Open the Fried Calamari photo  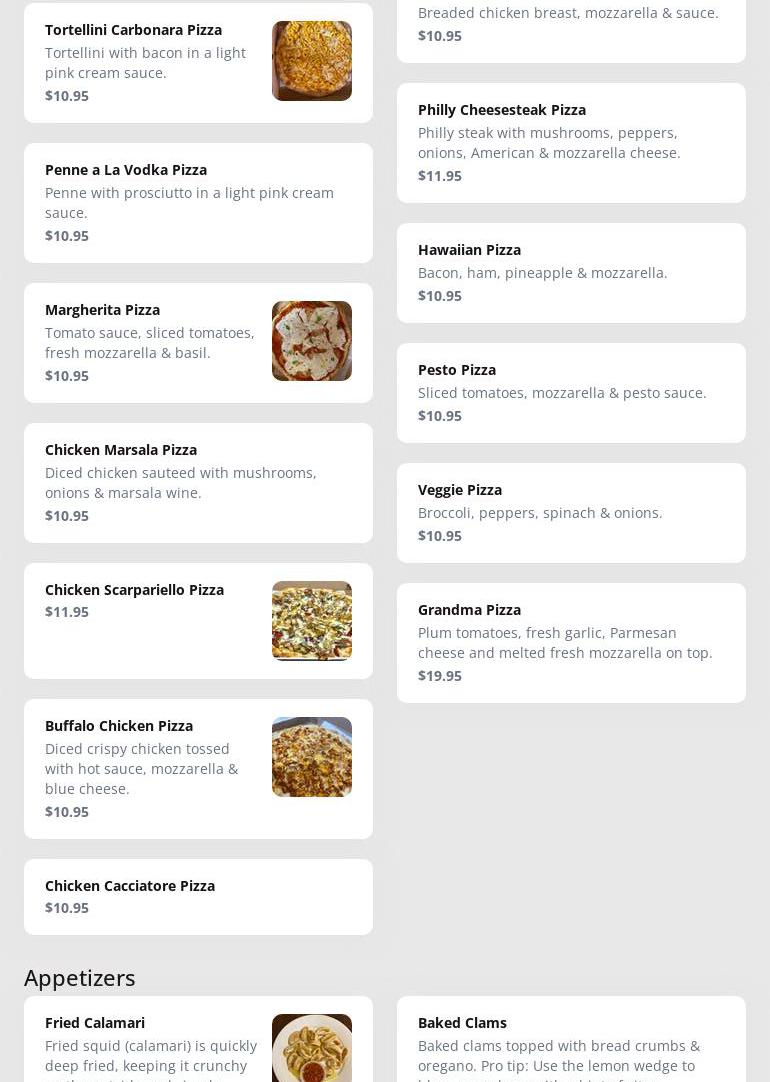point(311,1048)
